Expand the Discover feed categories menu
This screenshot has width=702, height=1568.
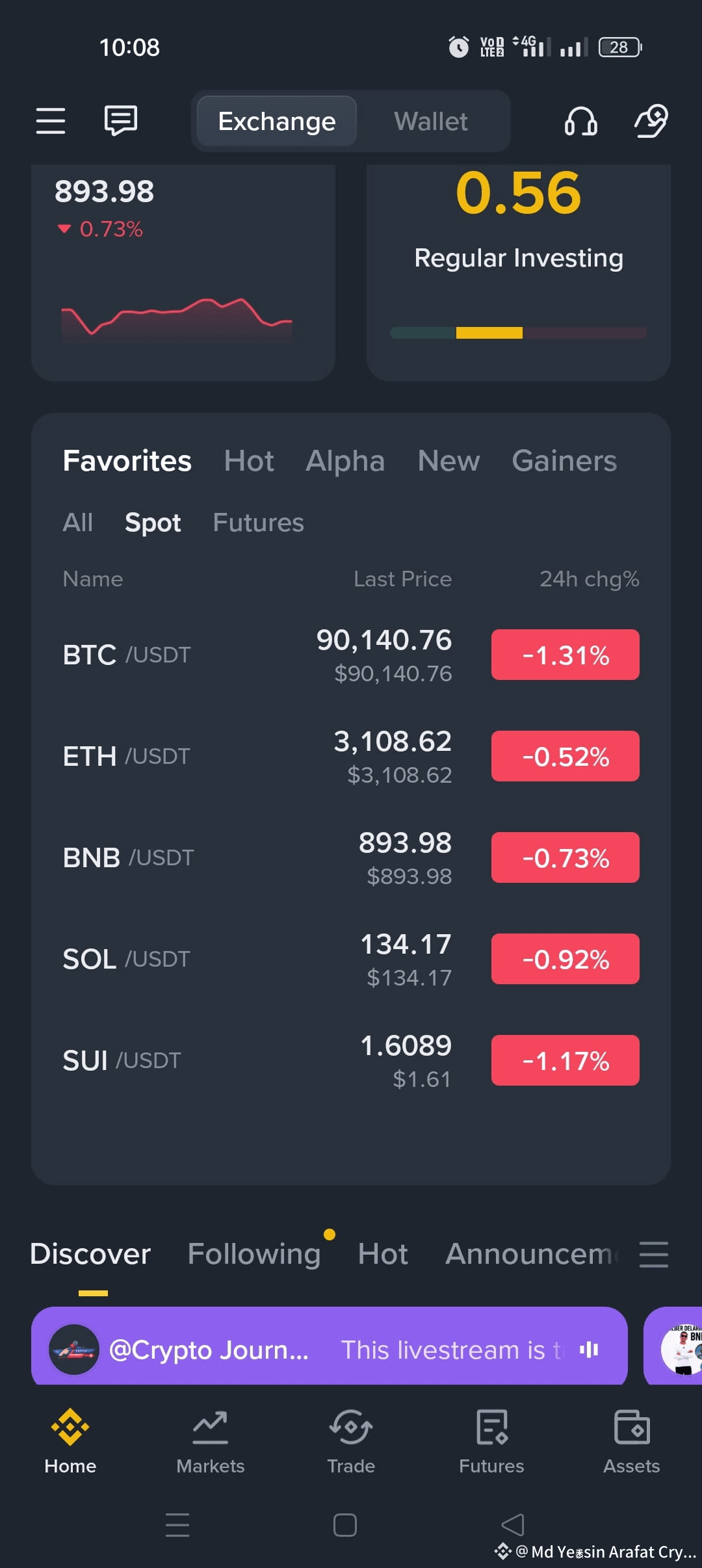654,1254
